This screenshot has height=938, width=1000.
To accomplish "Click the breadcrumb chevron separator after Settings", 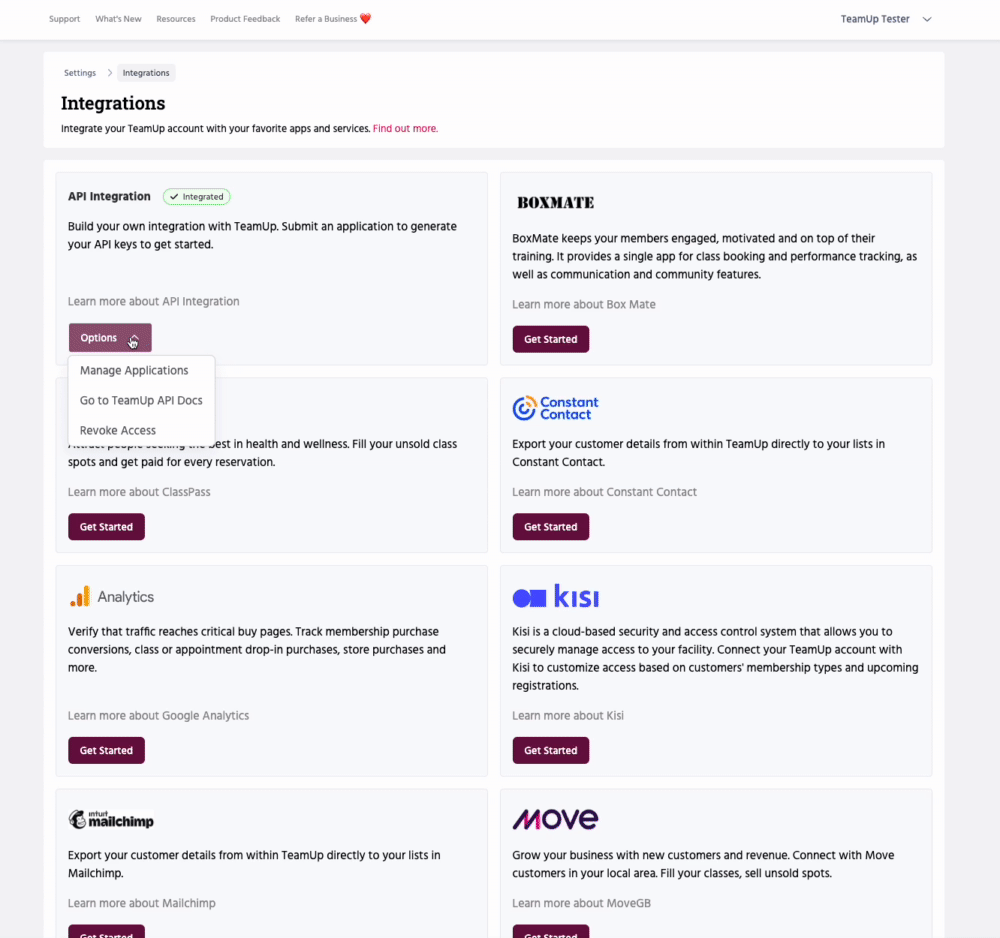I will [x=109, y=73].
